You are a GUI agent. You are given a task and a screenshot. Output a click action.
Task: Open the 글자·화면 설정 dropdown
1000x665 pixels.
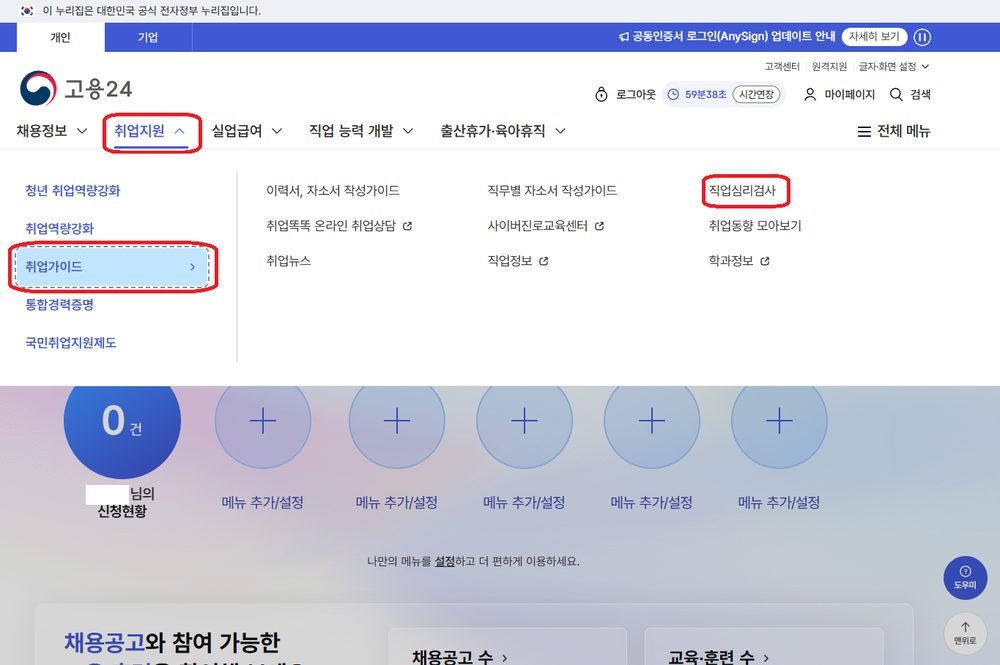(x=893, y=66)
